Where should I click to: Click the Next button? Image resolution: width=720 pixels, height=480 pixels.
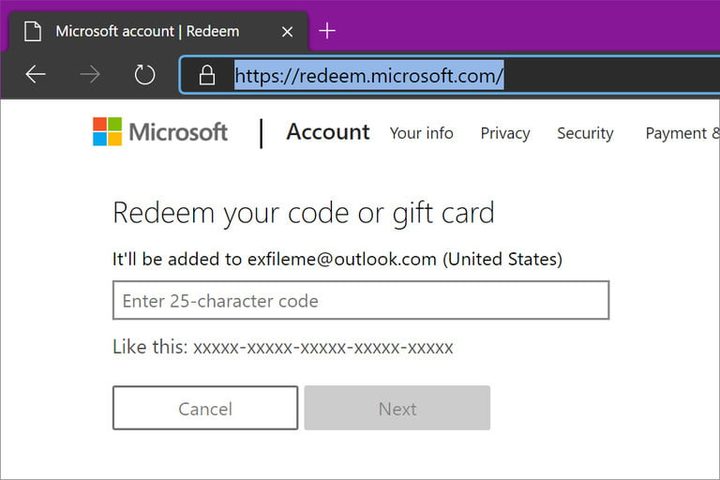[x=397, y=408]
